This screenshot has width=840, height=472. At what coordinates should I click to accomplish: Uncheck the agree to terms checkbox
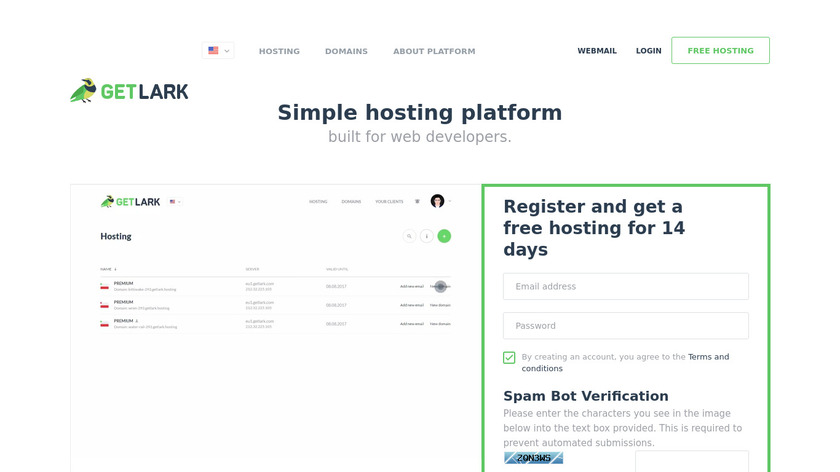coord(509,357)
